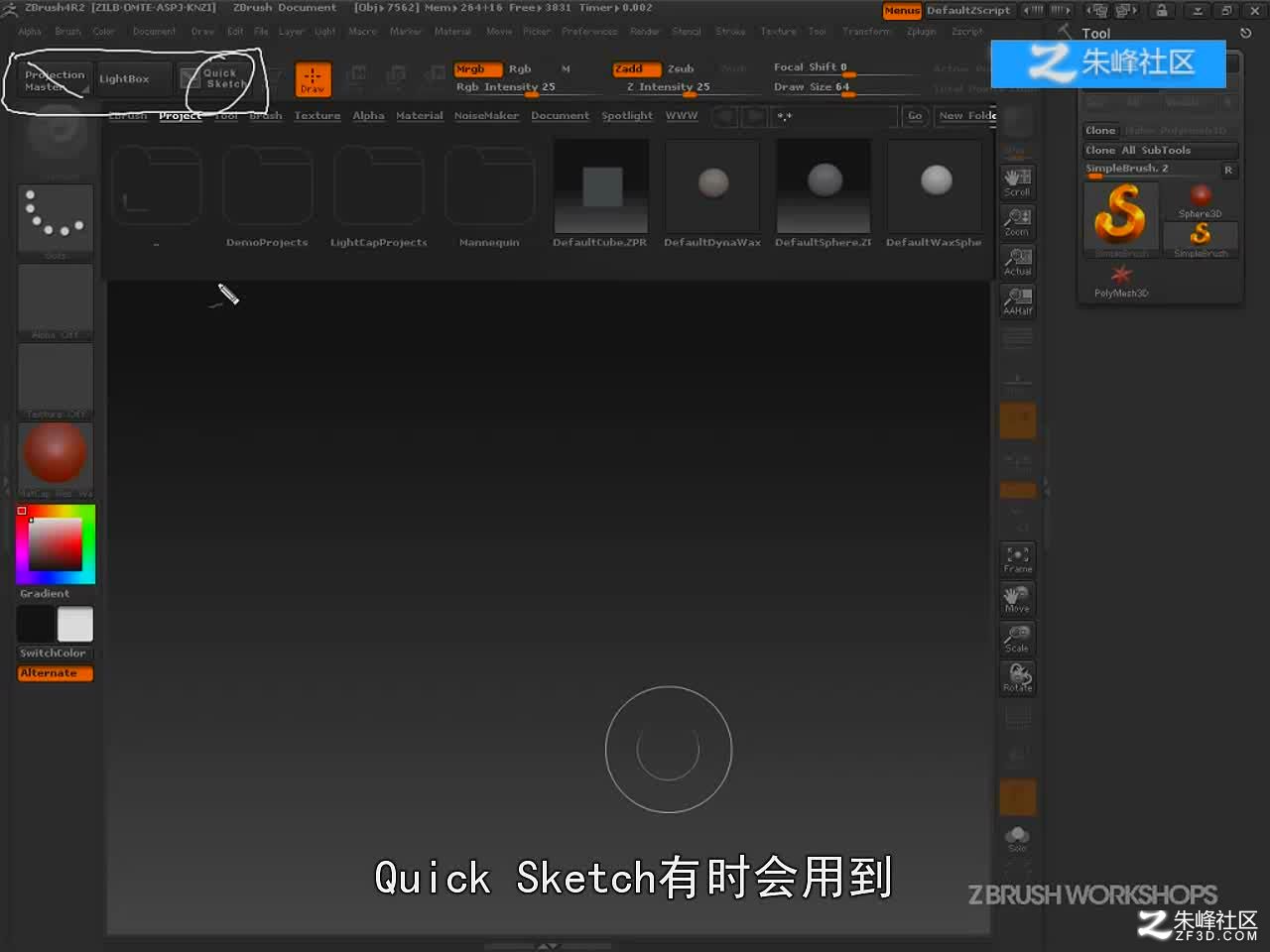The width and height of the screenshot is (1270, 952).
Task: Open the Alpha menu
Action: tap(30, 32)
